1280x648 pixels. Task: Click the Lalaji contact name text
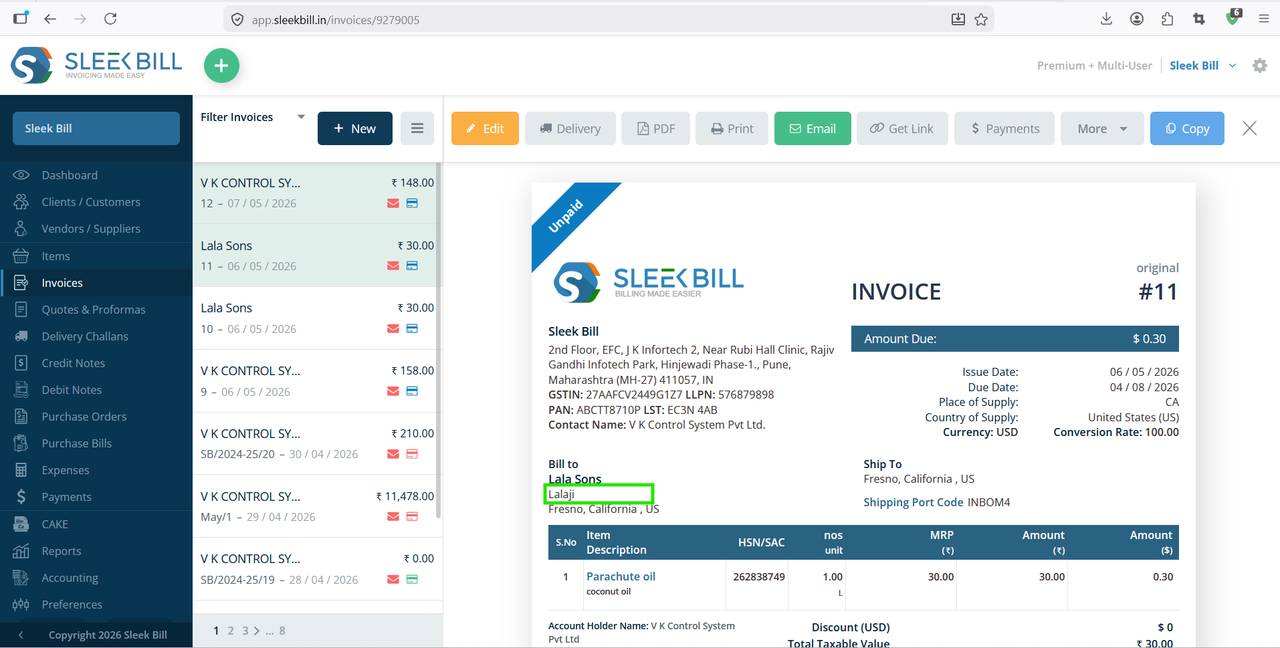561,494
